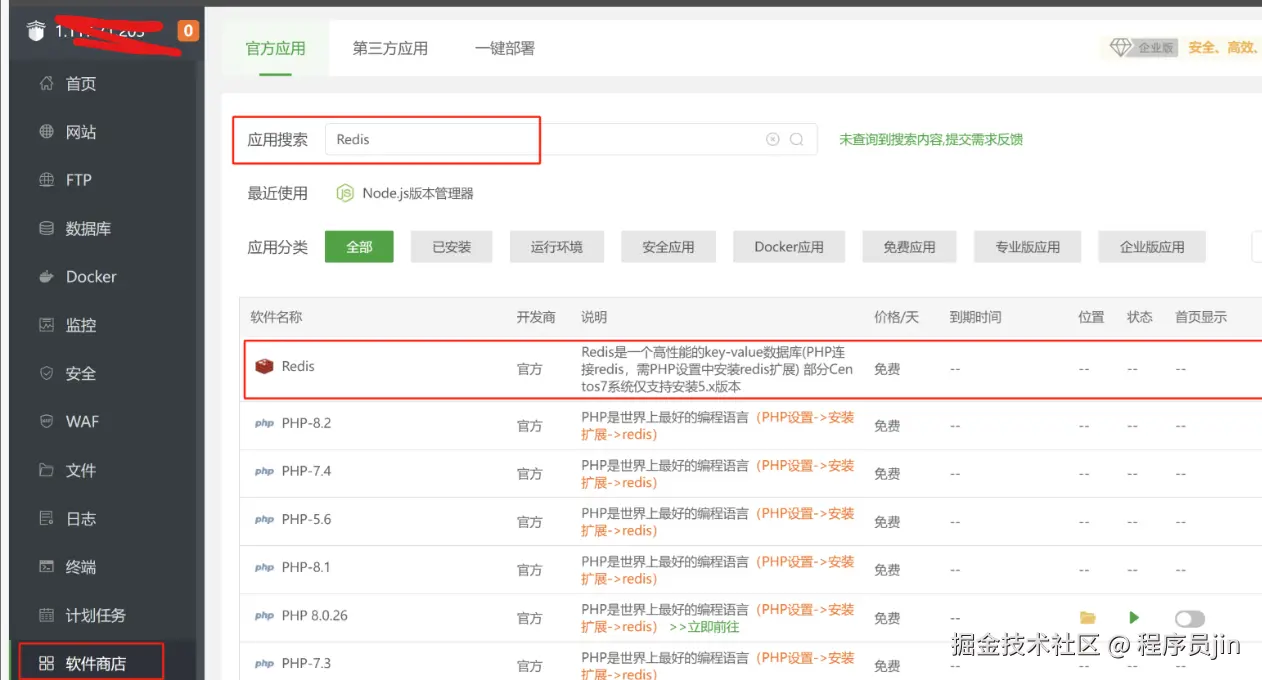This screenshot has height=680, width=1262.
Task: Filter by 已安装 category
Action: tap(451, 247)
